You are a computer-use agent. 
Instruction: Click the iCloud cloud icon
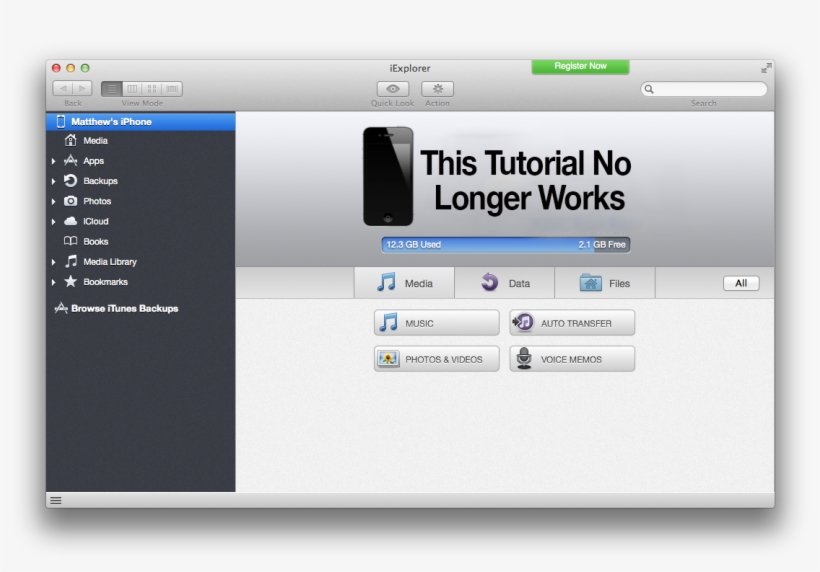coord(70,221)
